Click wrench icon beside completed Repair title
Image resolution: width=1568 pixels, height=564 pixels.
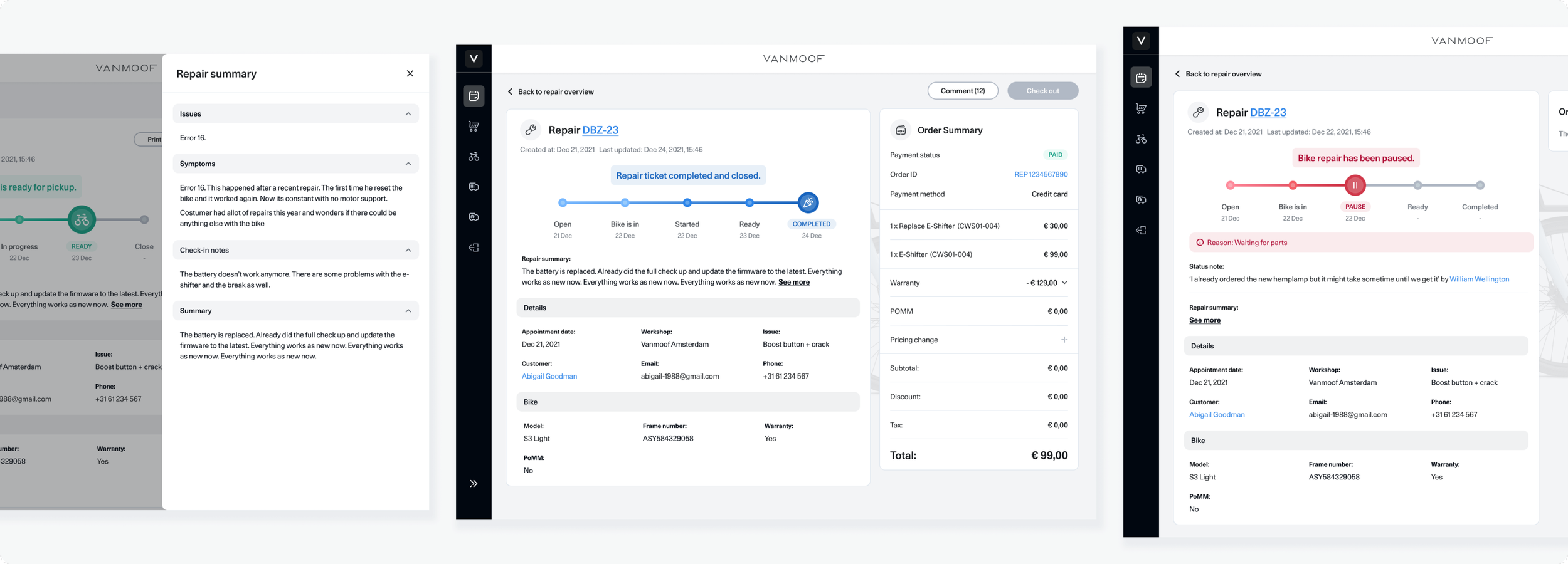pos(531,130)
